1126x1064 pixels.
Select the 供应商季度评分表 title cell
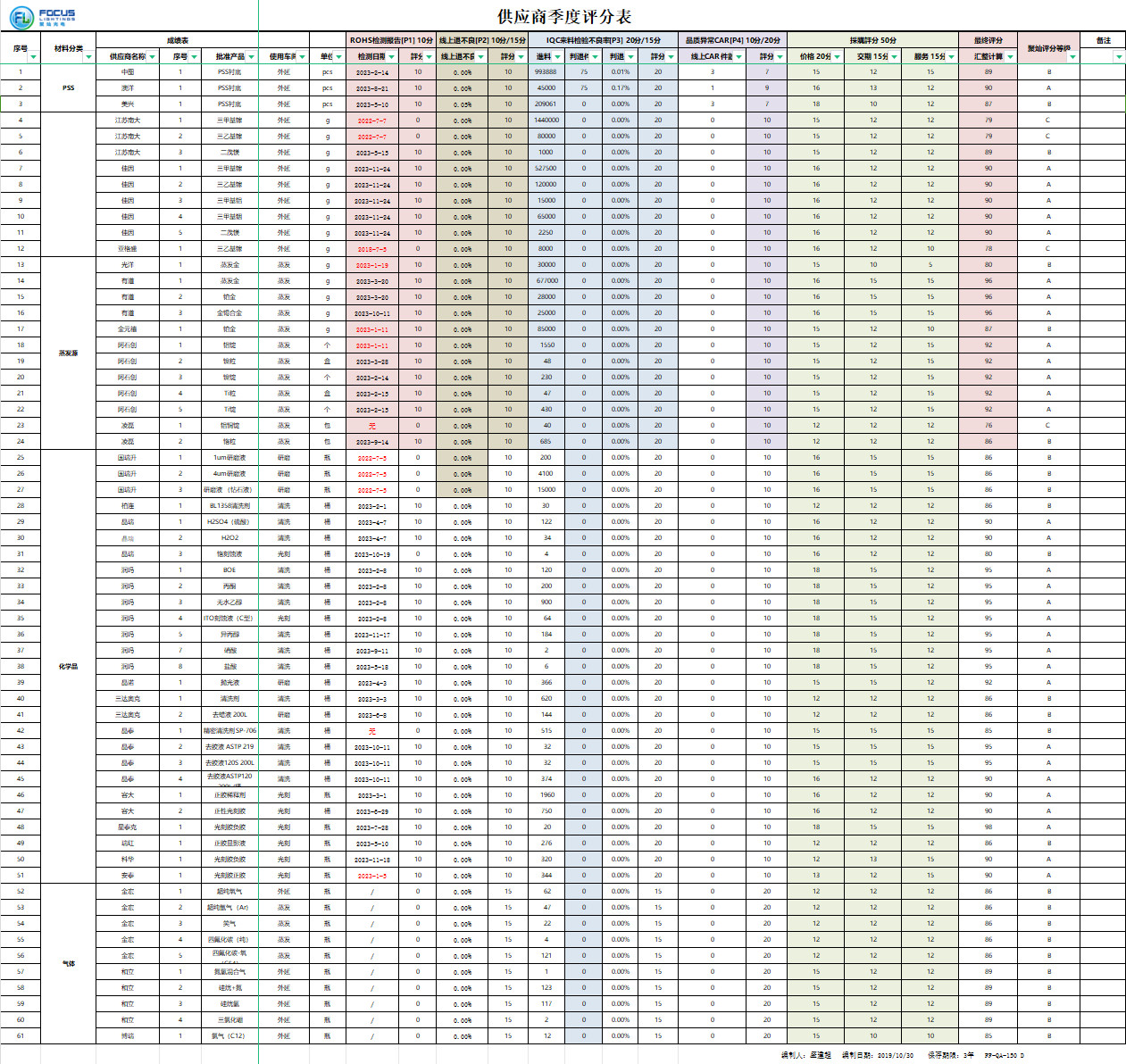564,17
